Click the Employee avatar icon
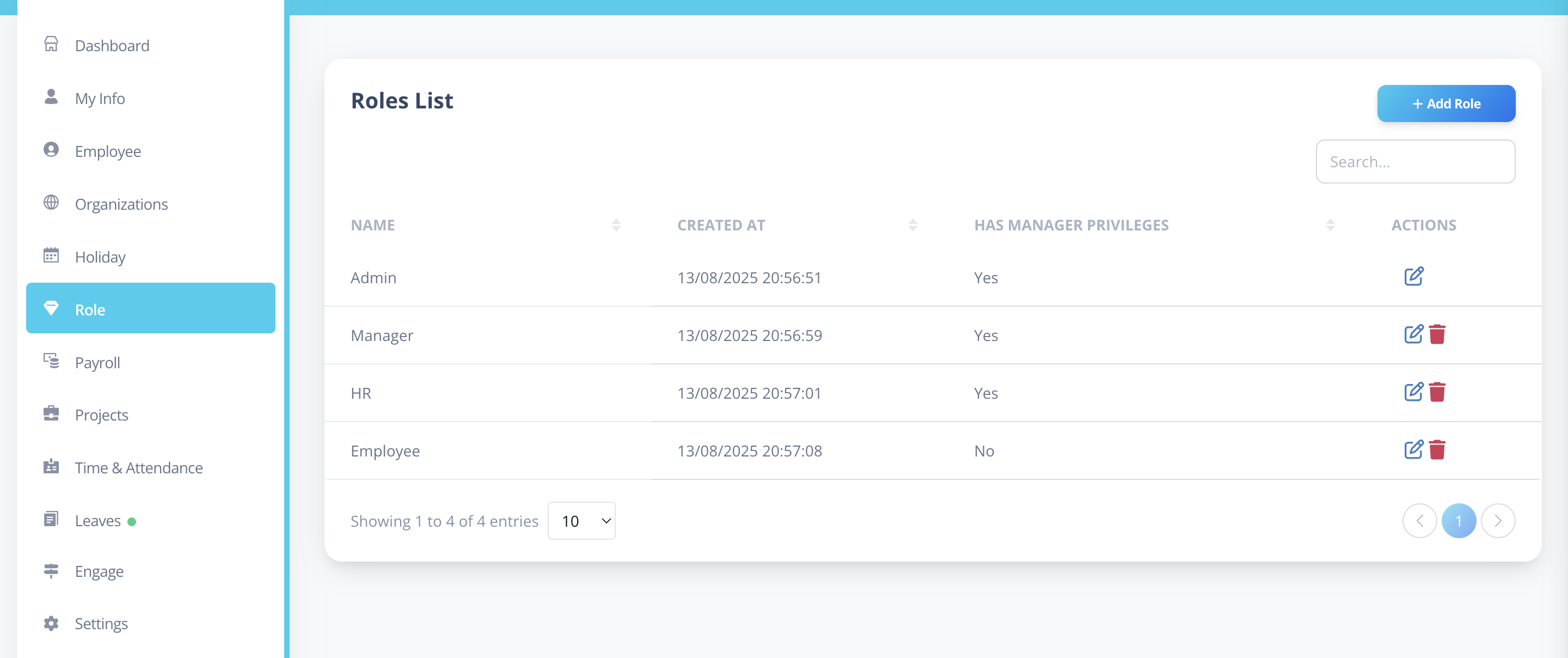 51,150
